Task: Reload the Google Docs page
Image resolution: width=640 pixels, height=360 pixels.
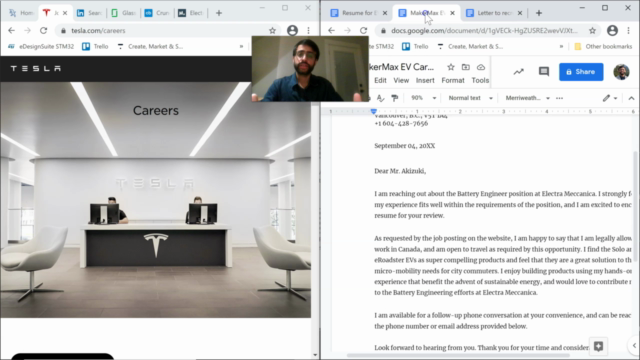Action: point(363,31)
